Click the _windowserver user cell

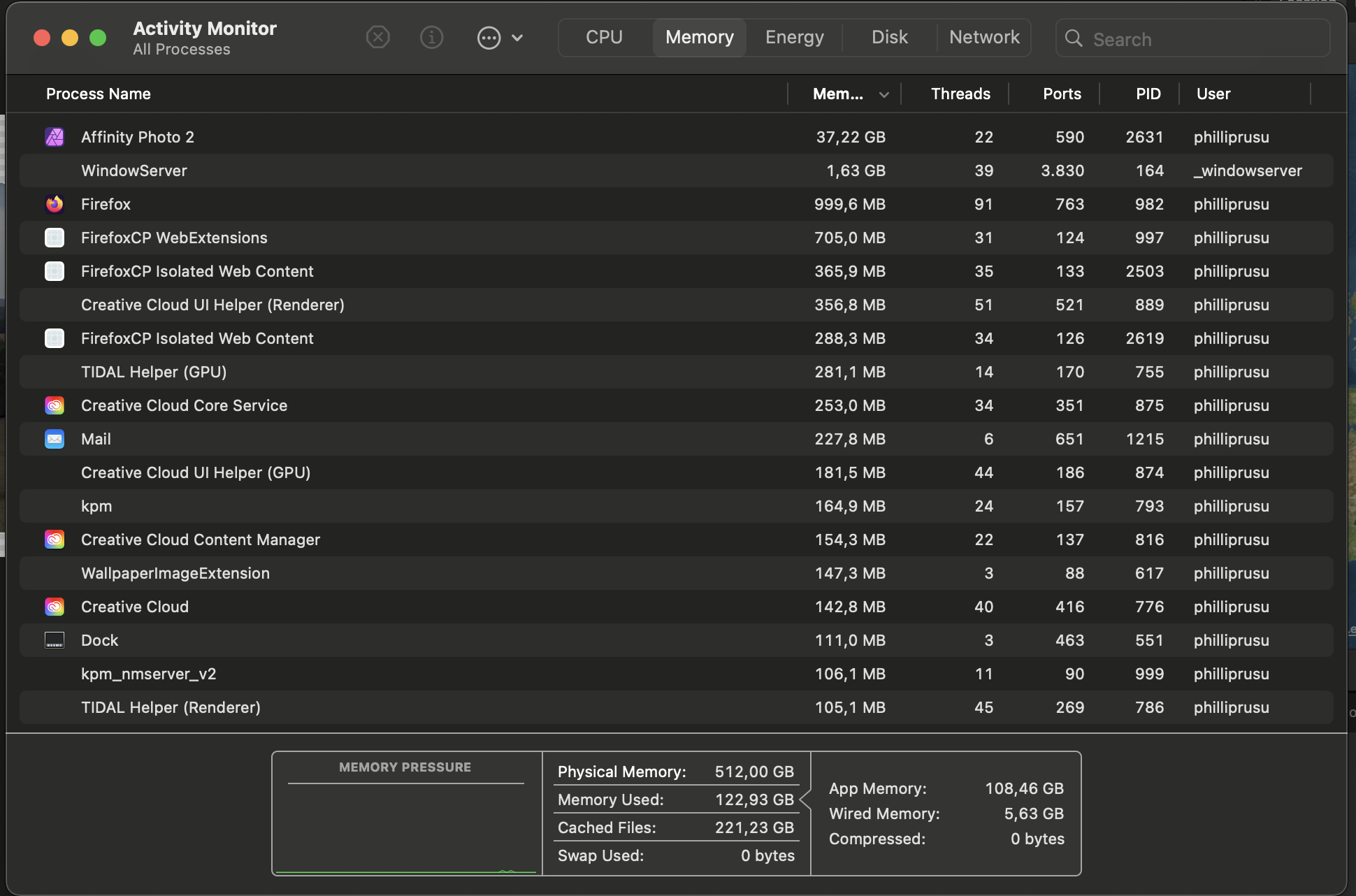[x=1248, y=171]
